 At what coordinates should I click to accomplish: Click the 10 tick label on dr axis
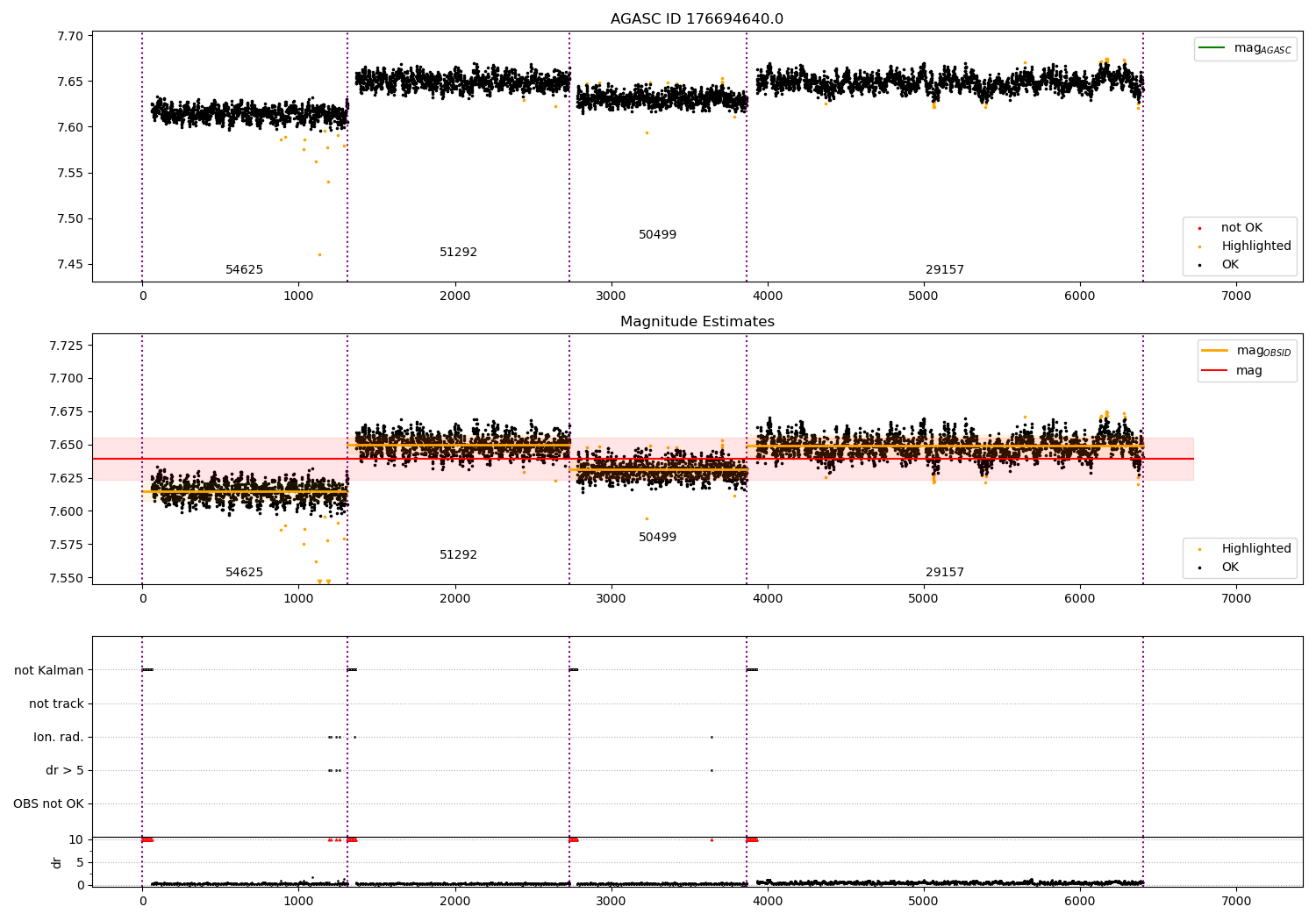pyautogui.click(x=76, y=839)
